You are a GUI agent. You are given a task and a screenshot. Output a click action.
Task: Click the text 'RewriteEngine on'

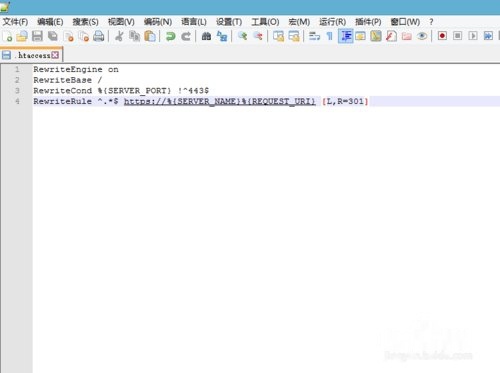point(76,70)
